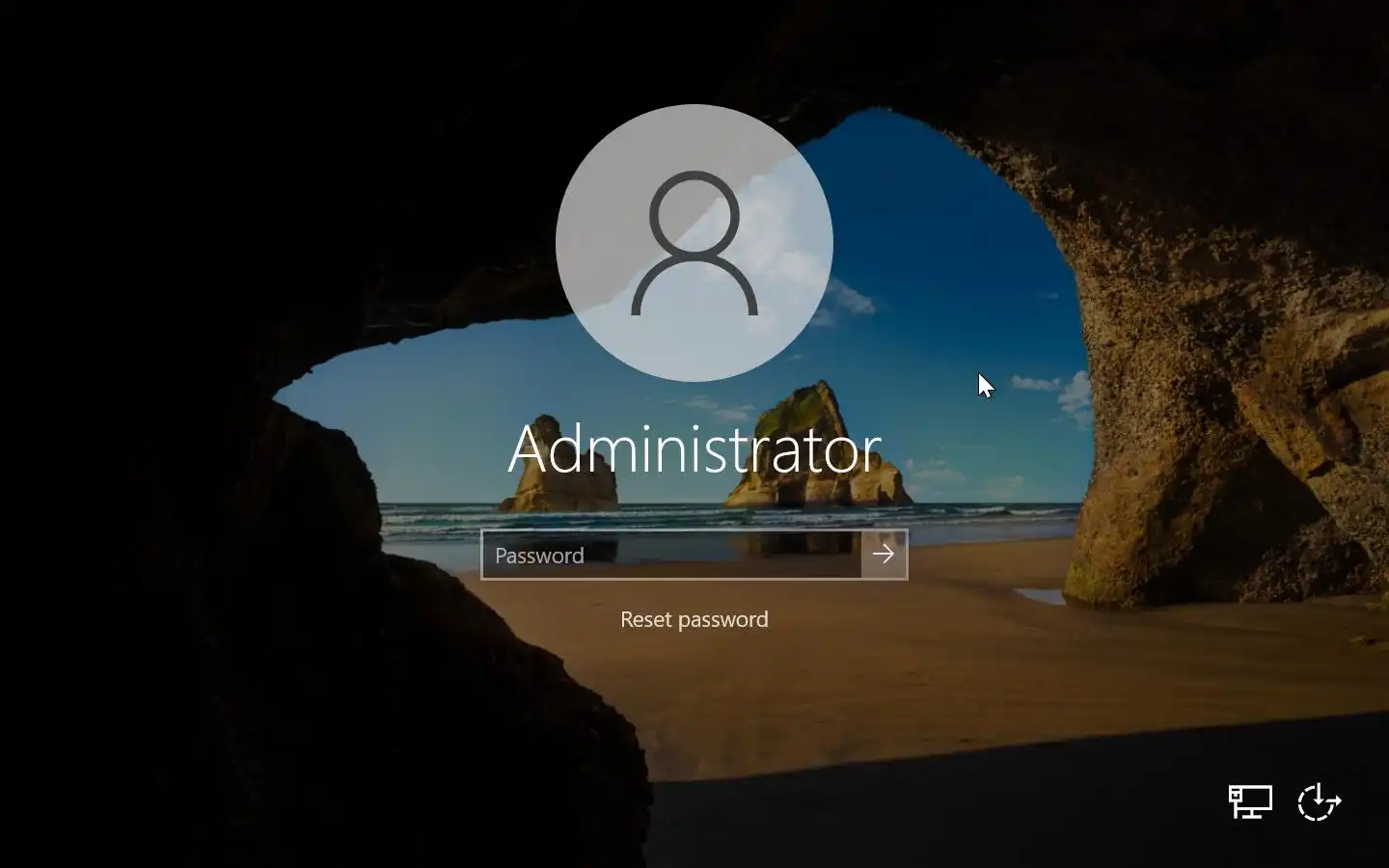Screen dimensions: 1389x868
Task: Open the Ease of Access icon
Action: coord(1319,801)
